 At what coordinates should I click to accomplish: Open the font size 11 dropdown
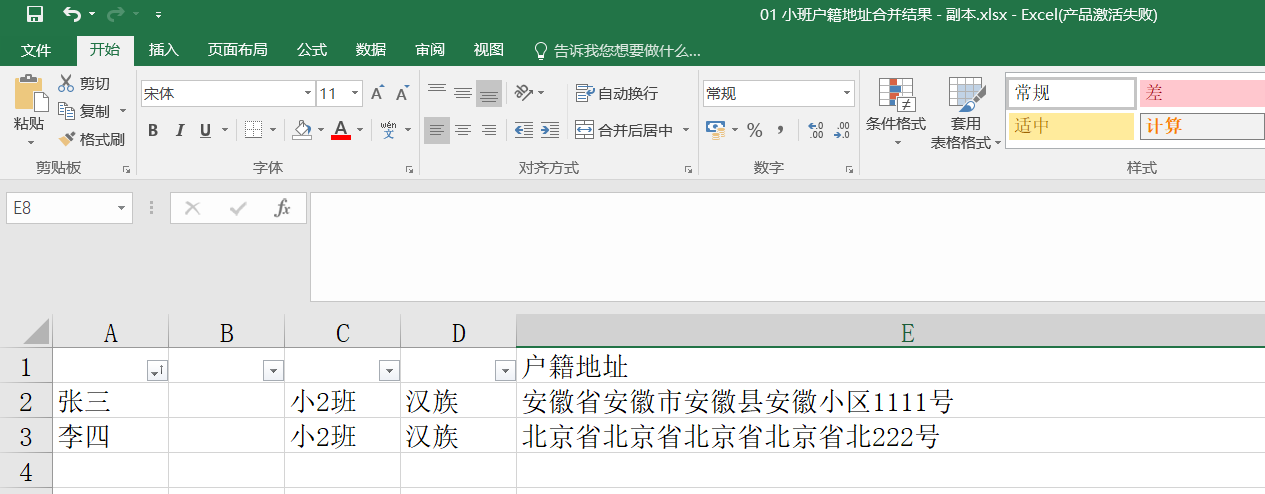[355, 93]
